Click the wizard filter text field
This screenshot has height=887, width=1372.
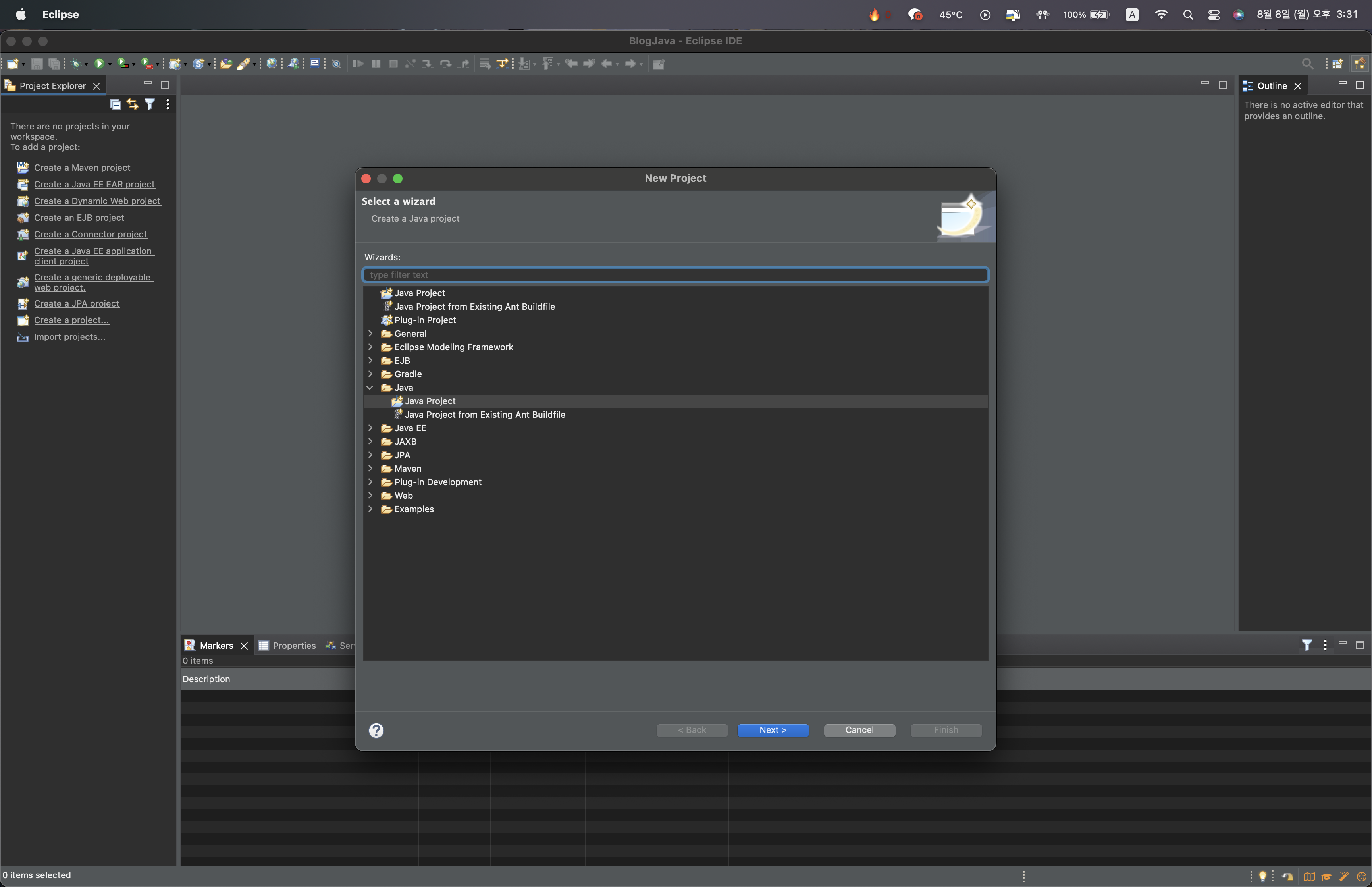pyautogui.click(x=675, y=275)
